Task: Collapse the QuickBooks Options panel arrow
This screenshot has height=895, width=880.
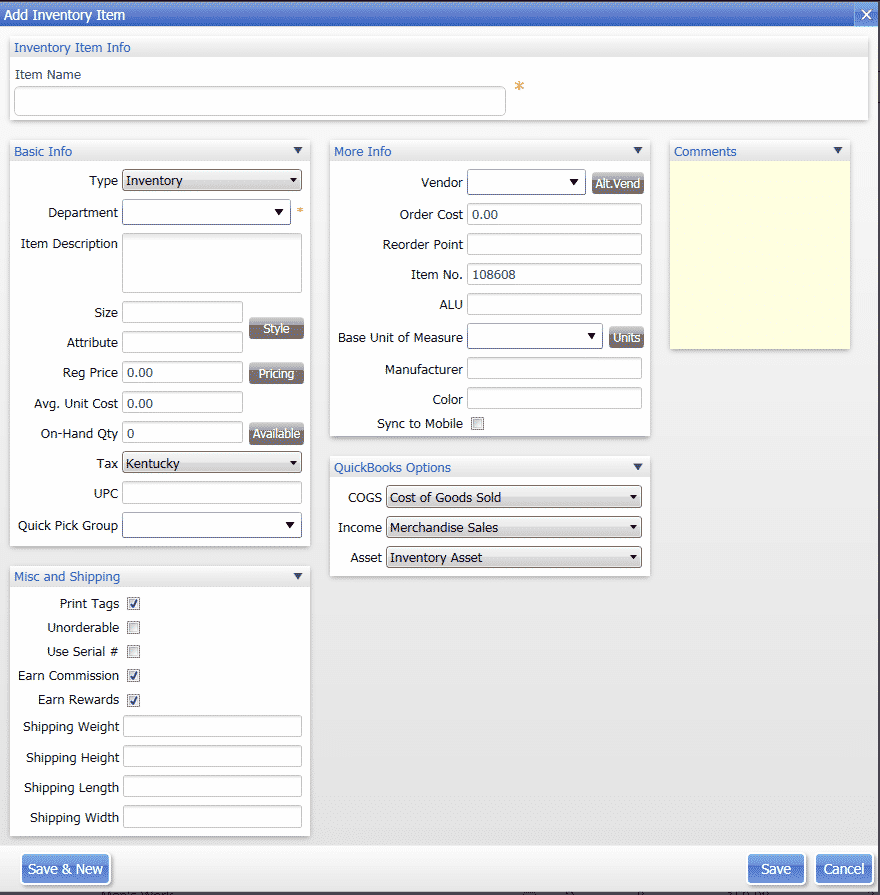Action: coord(637,467)
